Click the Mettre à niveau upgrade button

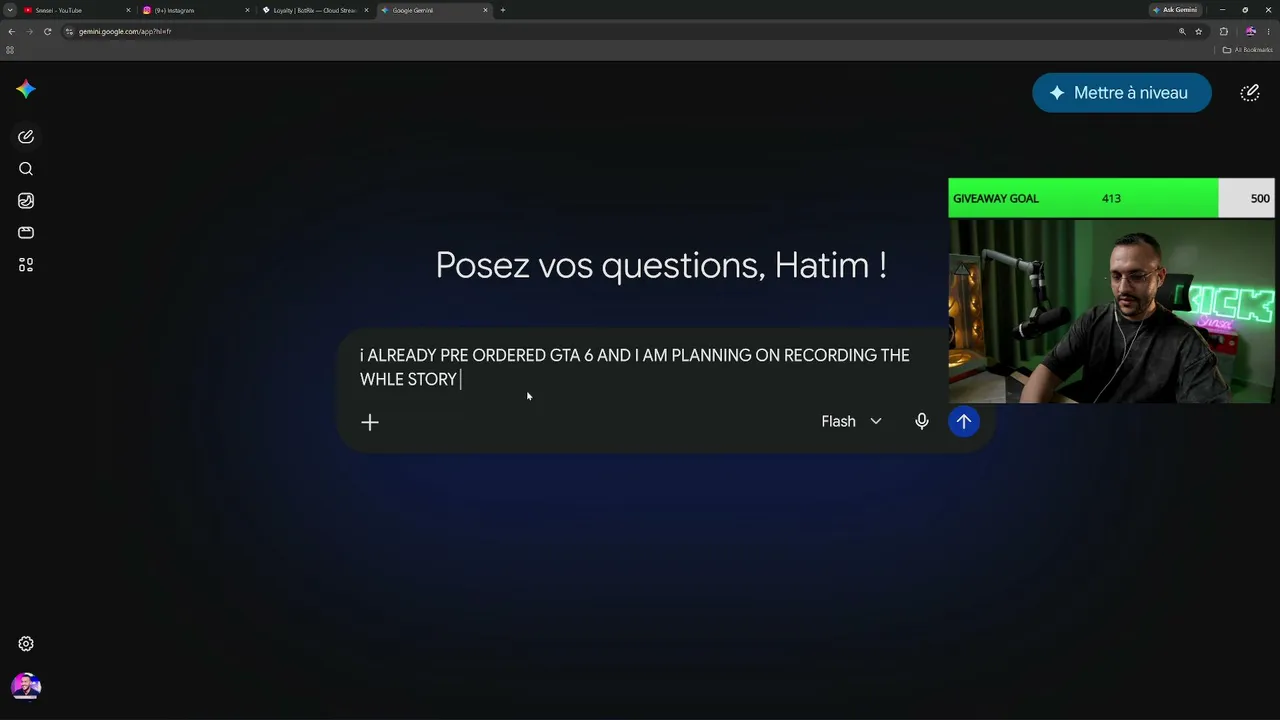coord(1122,93)
